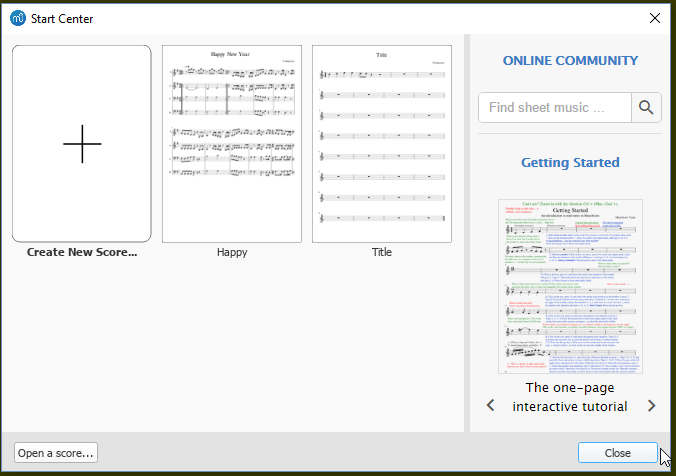
Task: Click the one-page interactive tutorial caption
Action: 570,397
